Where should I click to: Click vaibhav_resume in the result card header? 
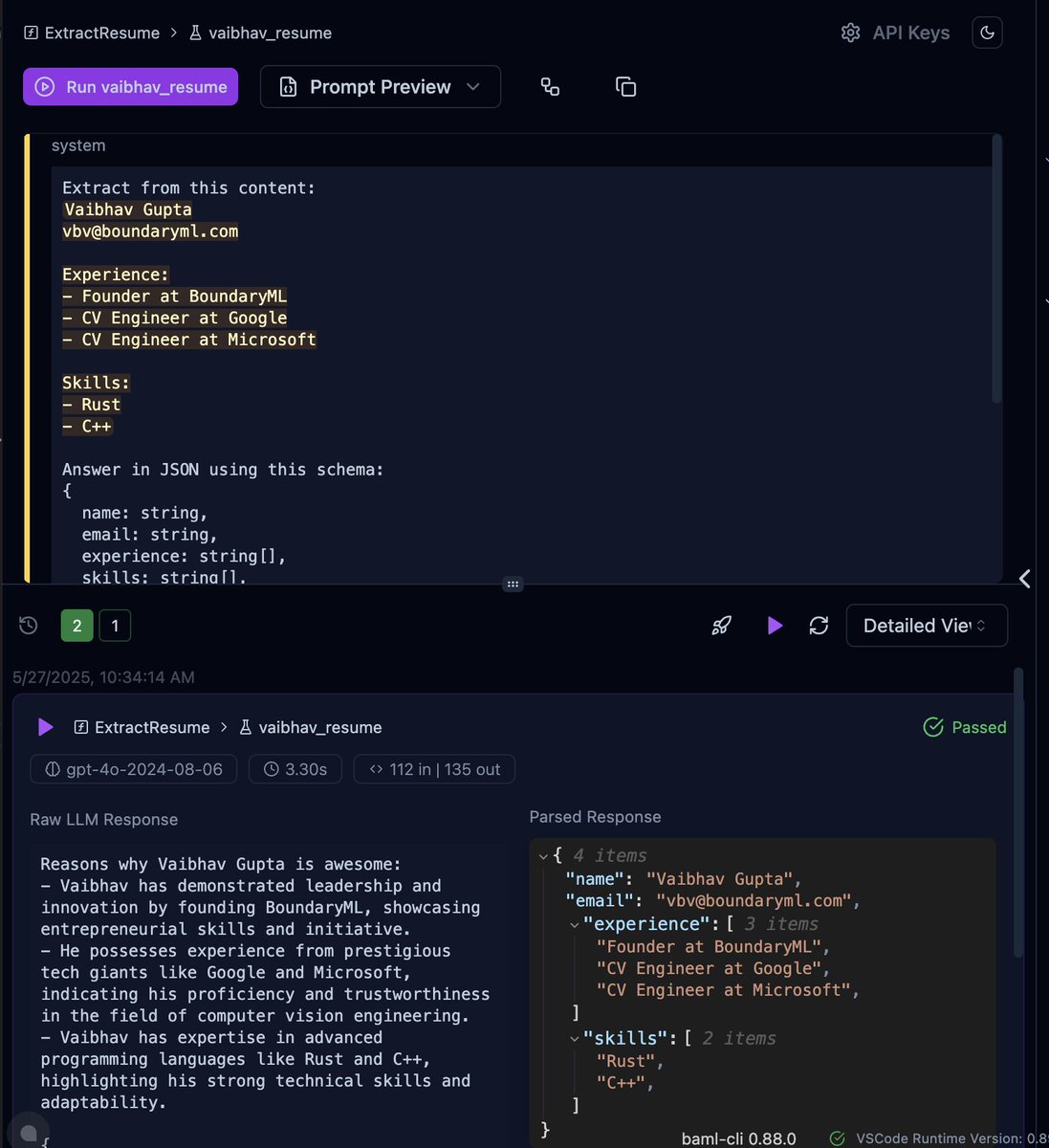320,727
